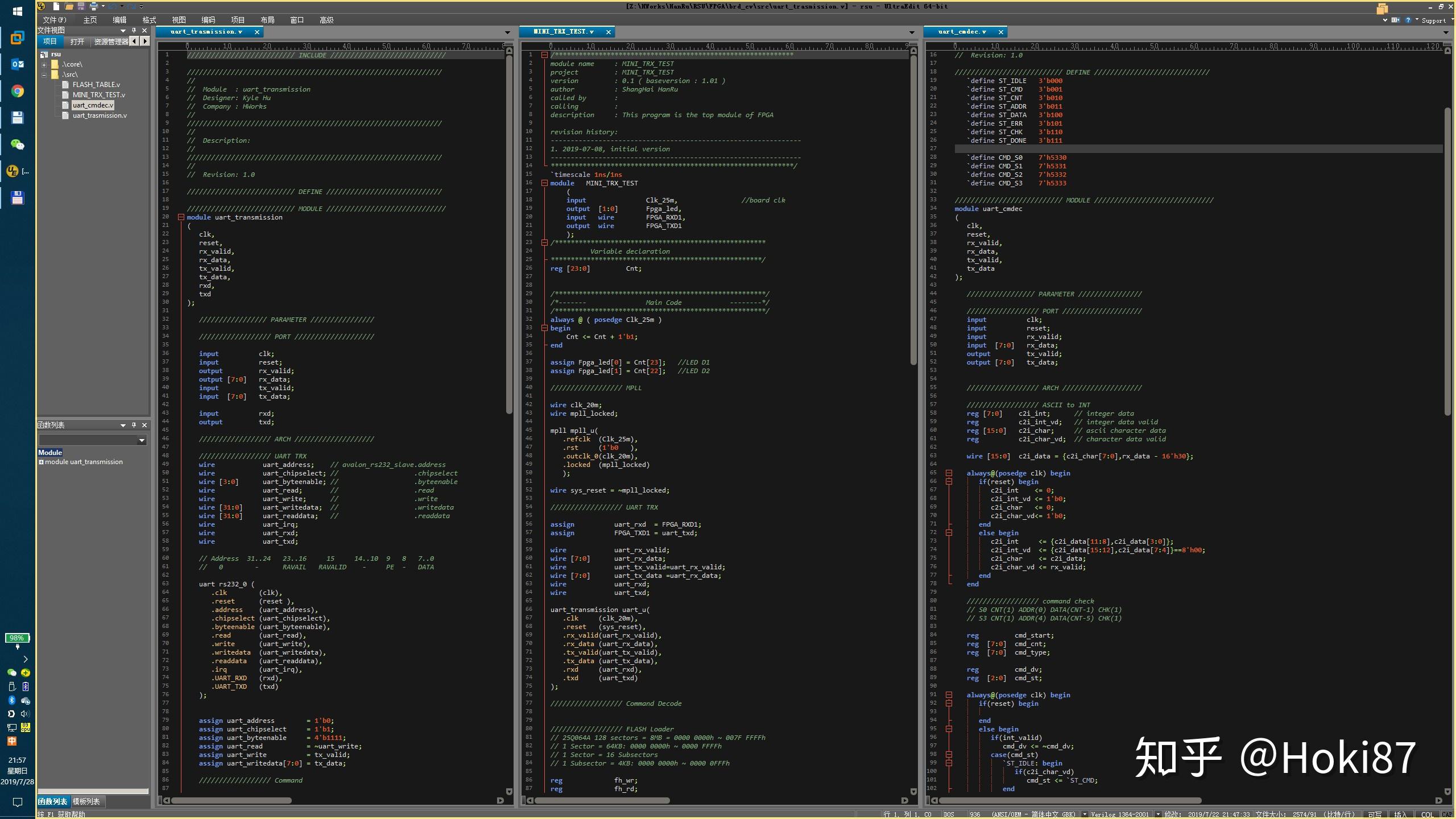Click the print icon in quick toolbar
The width and height of the screenshot is (1456, 819).
pyautogui.click(x=93, y=6)
